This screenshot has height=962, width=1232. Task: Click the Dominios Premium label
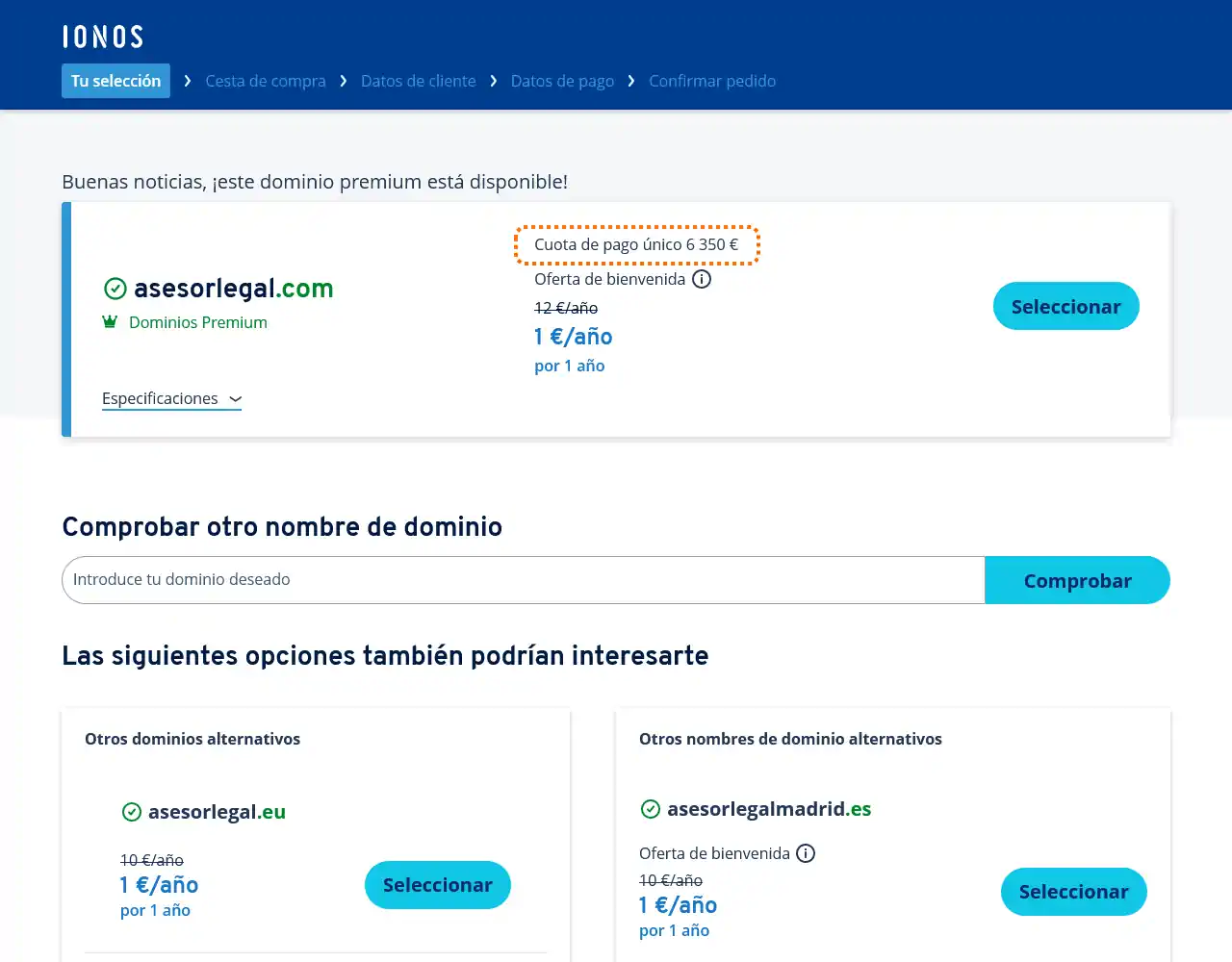pos(198,322)
